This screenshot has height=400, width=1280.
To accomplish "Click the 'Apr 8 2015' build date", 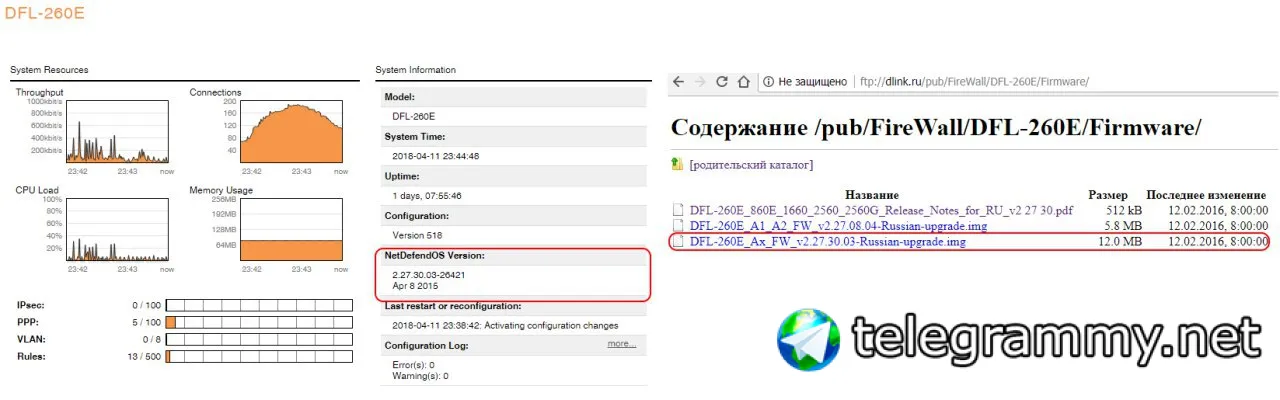I will coord(415,286).
